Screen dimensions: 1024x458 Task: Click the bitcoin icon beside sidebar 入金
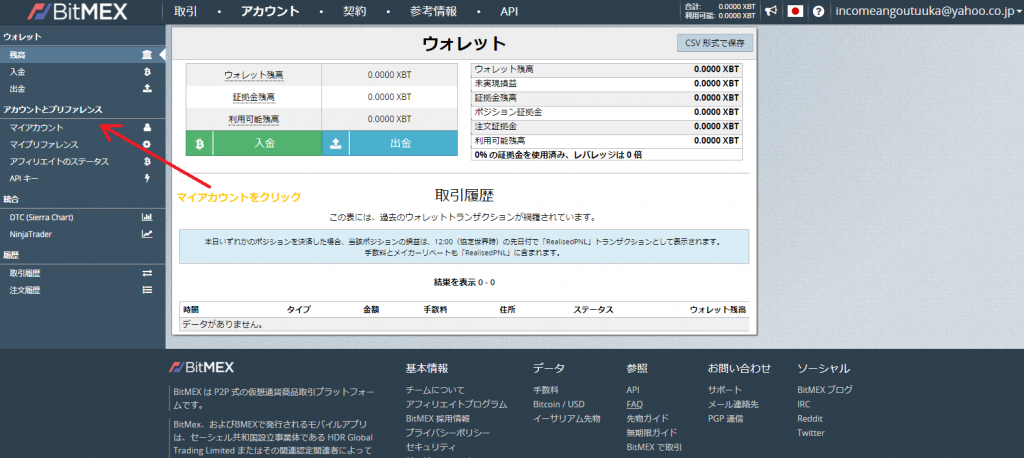(147, 72)
